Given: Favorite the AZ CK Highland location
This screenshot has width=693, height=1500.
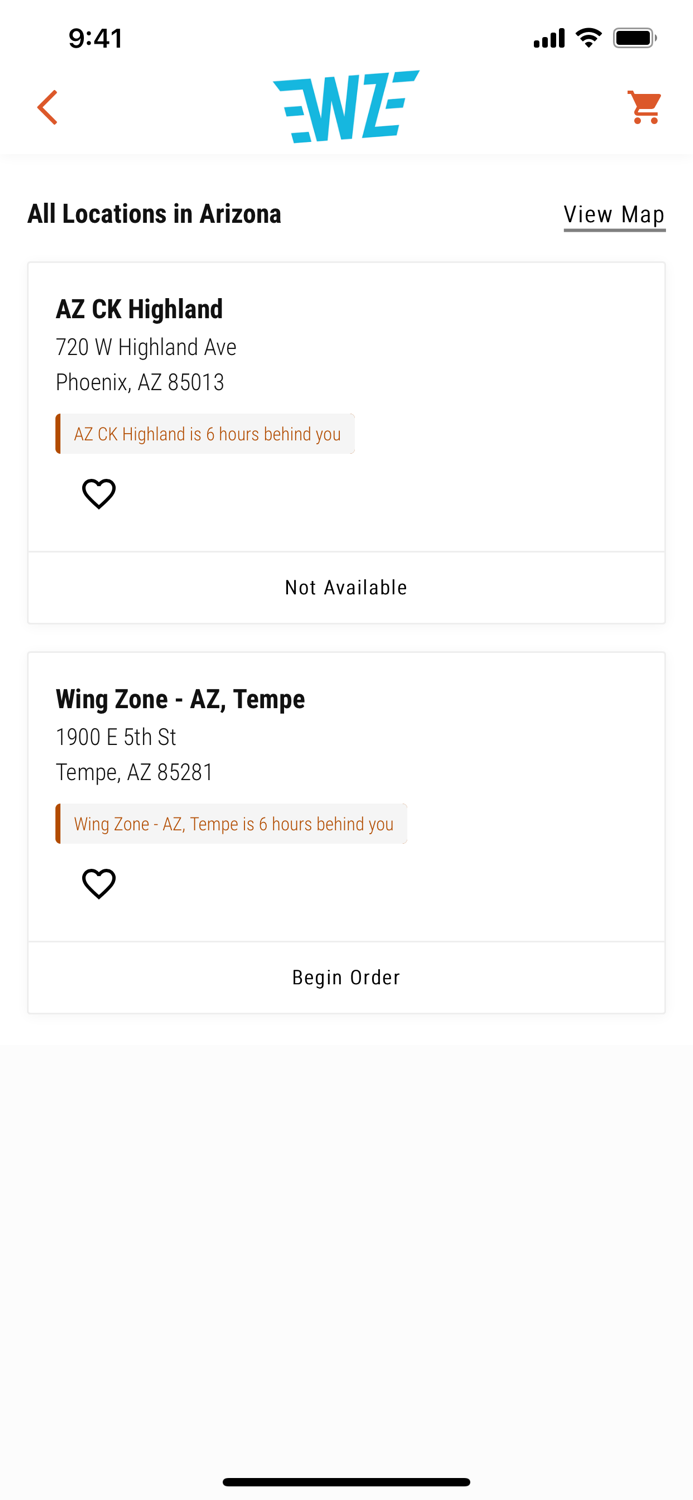Looking at the screenshot, I should (x=98, y=493).
